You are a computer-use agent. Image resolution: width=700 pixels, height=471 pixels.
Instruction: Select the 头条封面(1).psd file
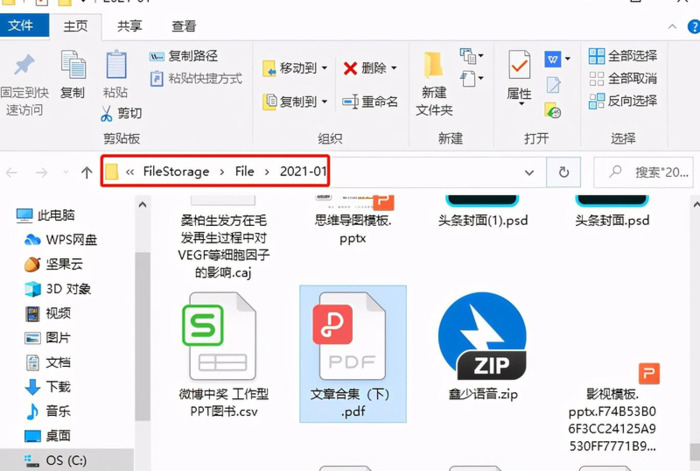(x=483, y=213)
